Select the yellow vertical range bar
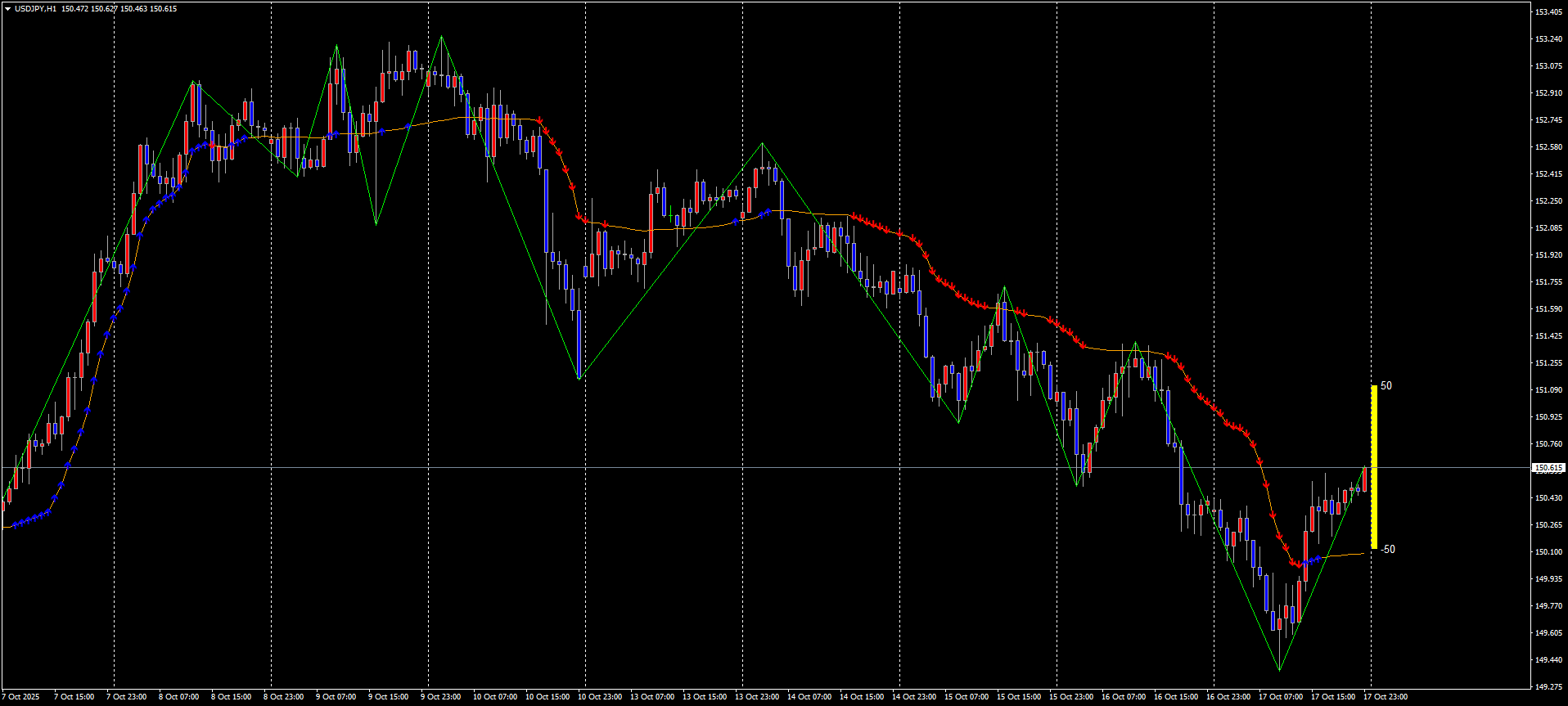This screenshot has height=706, width=1568. [x=1373, y=466]
